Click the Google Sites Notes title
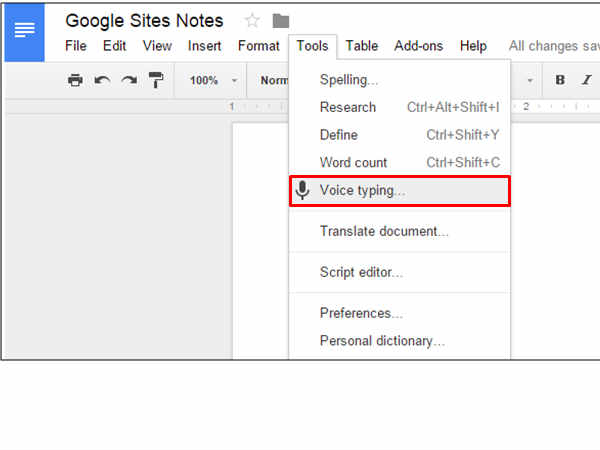 click(144, 21)
